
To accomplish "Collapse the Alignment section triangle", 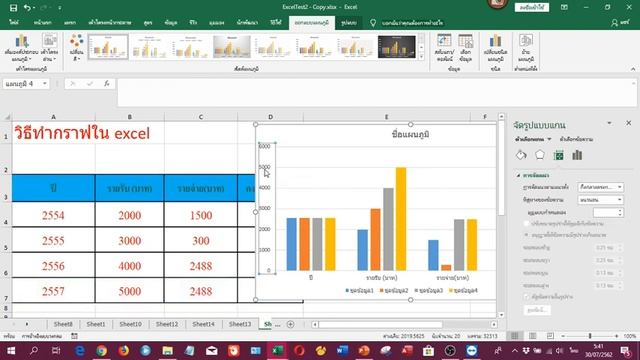I will 518,175.
